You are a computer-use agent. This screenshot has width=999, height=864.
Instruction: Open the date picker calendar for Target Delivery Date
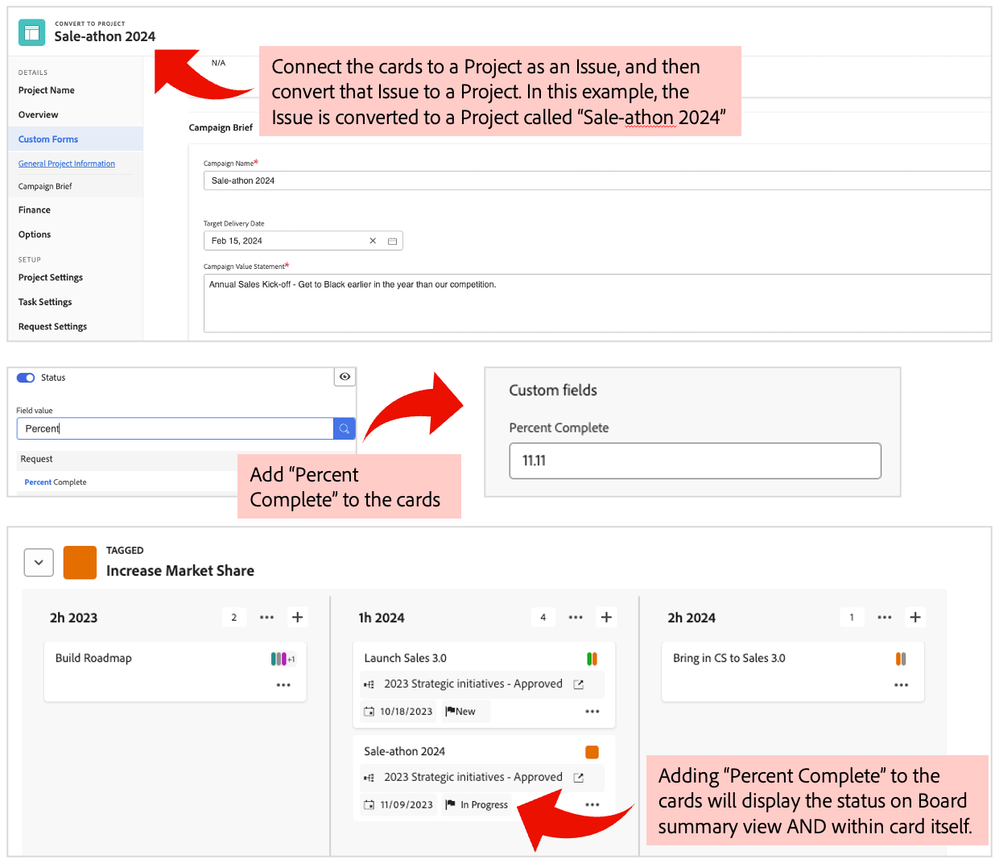point(391,240)
